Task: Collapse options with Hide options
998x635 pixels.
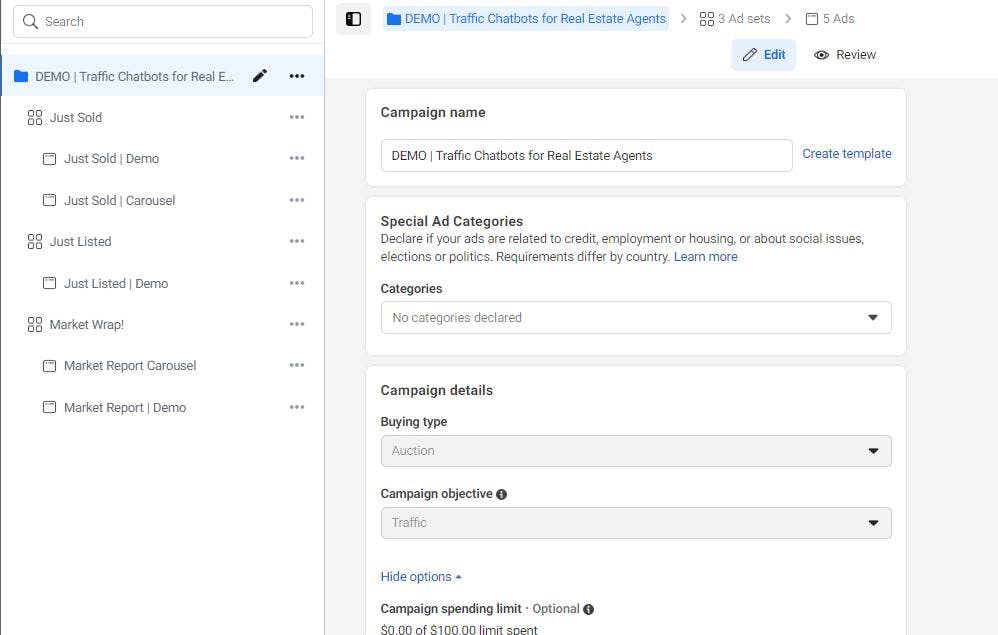Action: [x=421, y=577]
